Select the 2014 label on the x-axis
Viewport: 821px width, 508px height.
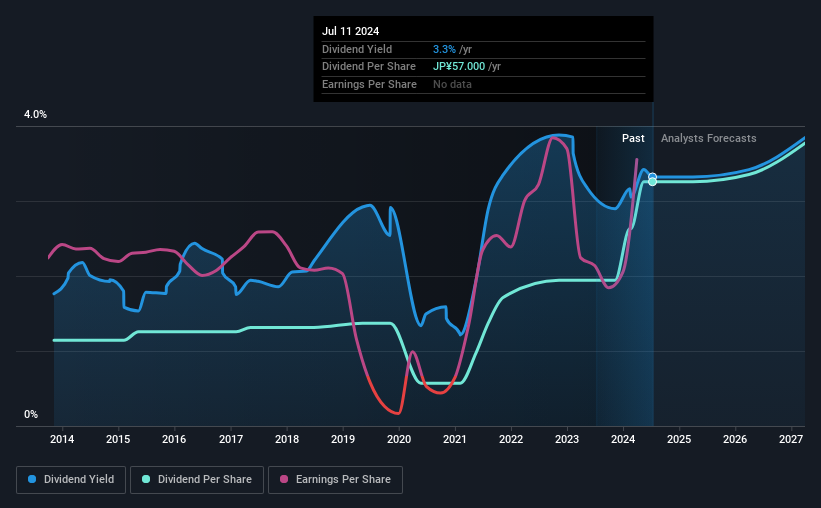click(62, 439)
